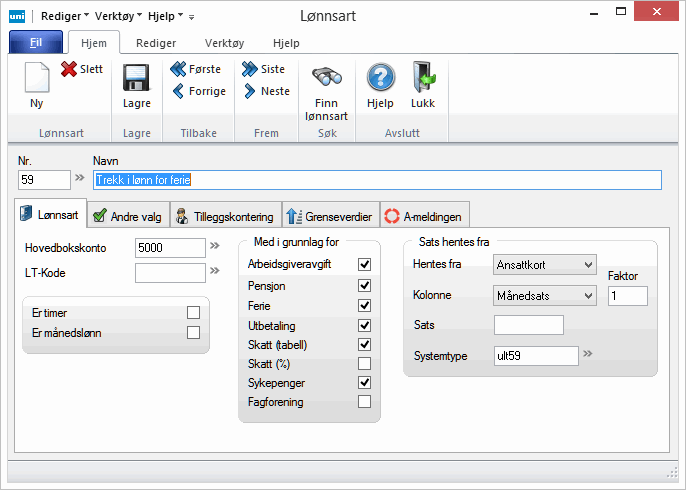
Task: Switch to the Grenseverdier tab
Action: (x=329, y=215)
